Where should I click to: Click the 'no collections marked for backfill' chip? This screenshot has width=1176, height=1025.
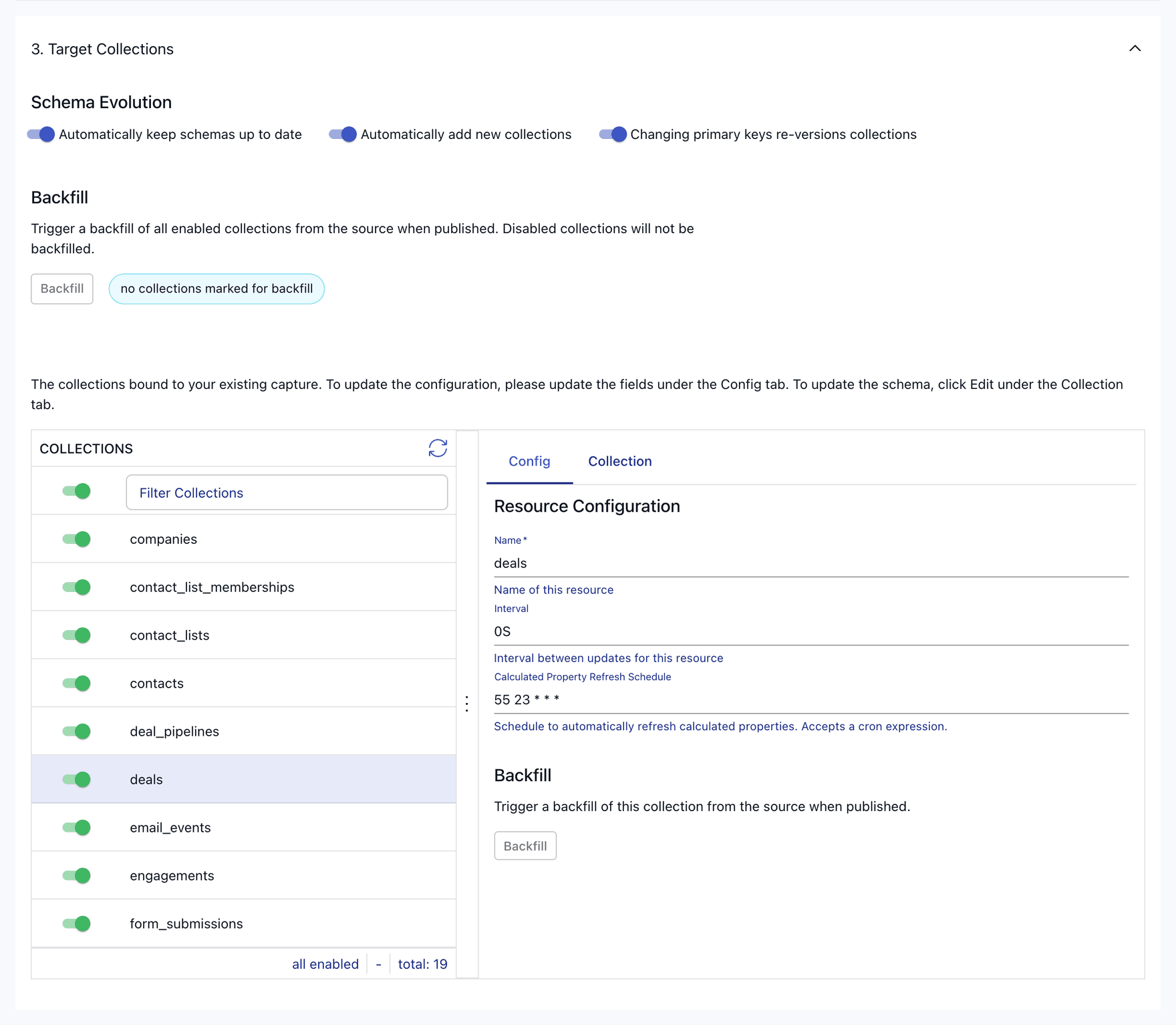pos(216,289)
